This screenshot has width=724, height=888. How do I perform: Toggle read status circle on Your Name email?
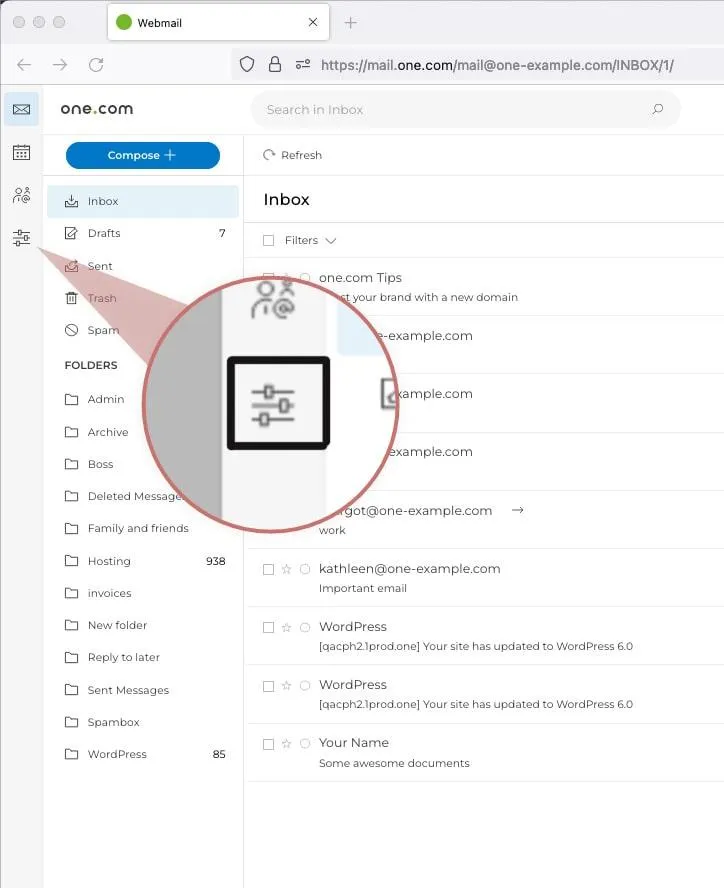click(x=305, y=744)
